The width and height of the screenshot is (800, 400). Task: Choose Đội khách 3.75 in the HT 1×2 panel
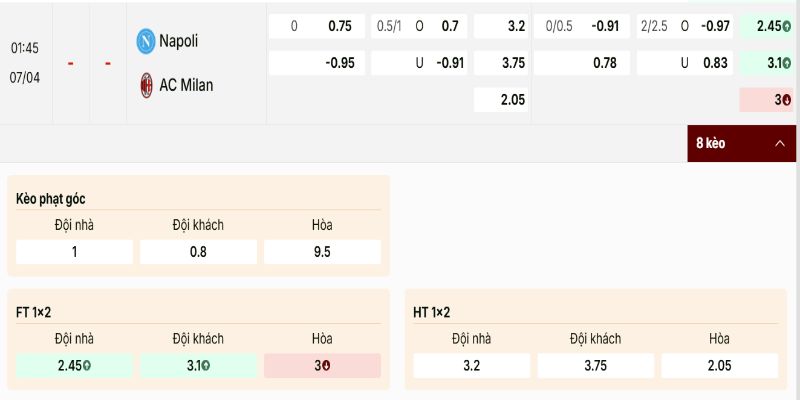595,366
